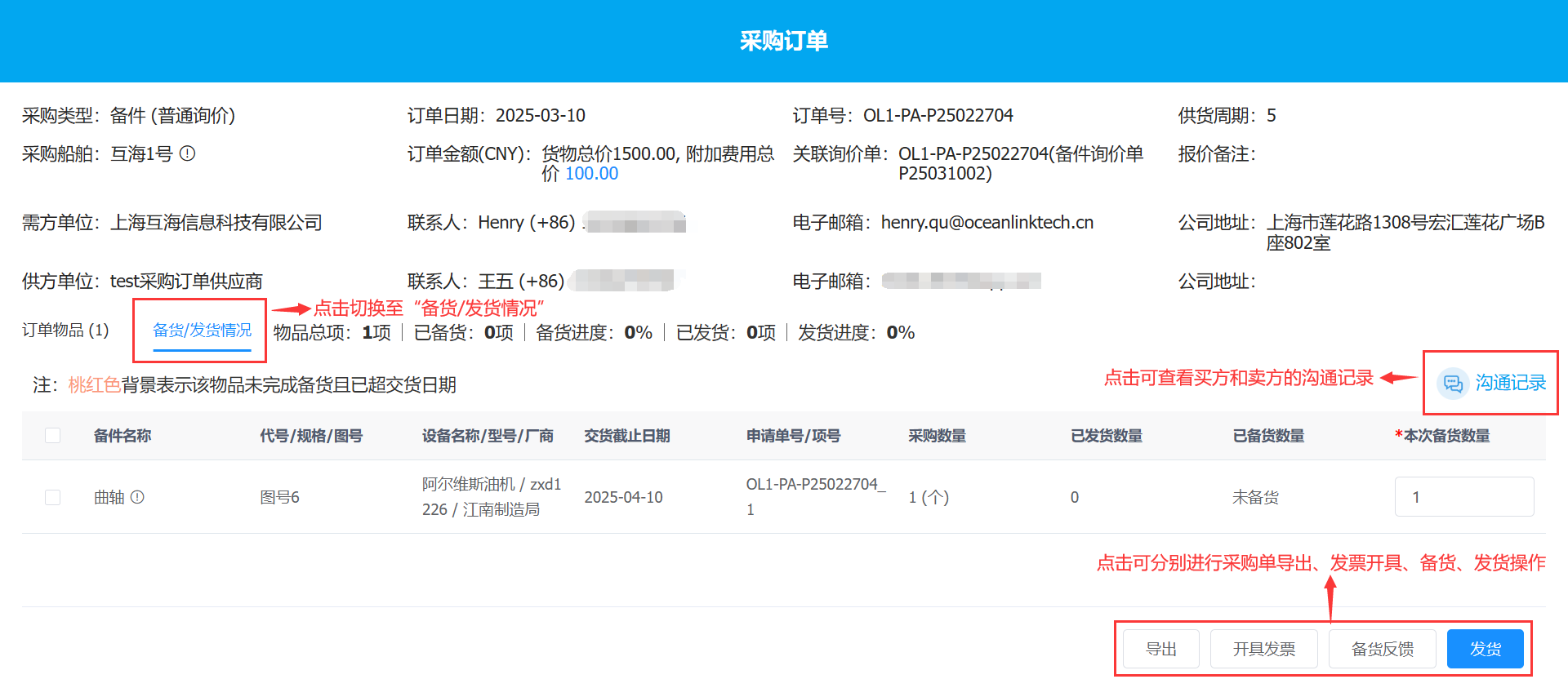Click the order date 2025-03-10

(541, 116)
